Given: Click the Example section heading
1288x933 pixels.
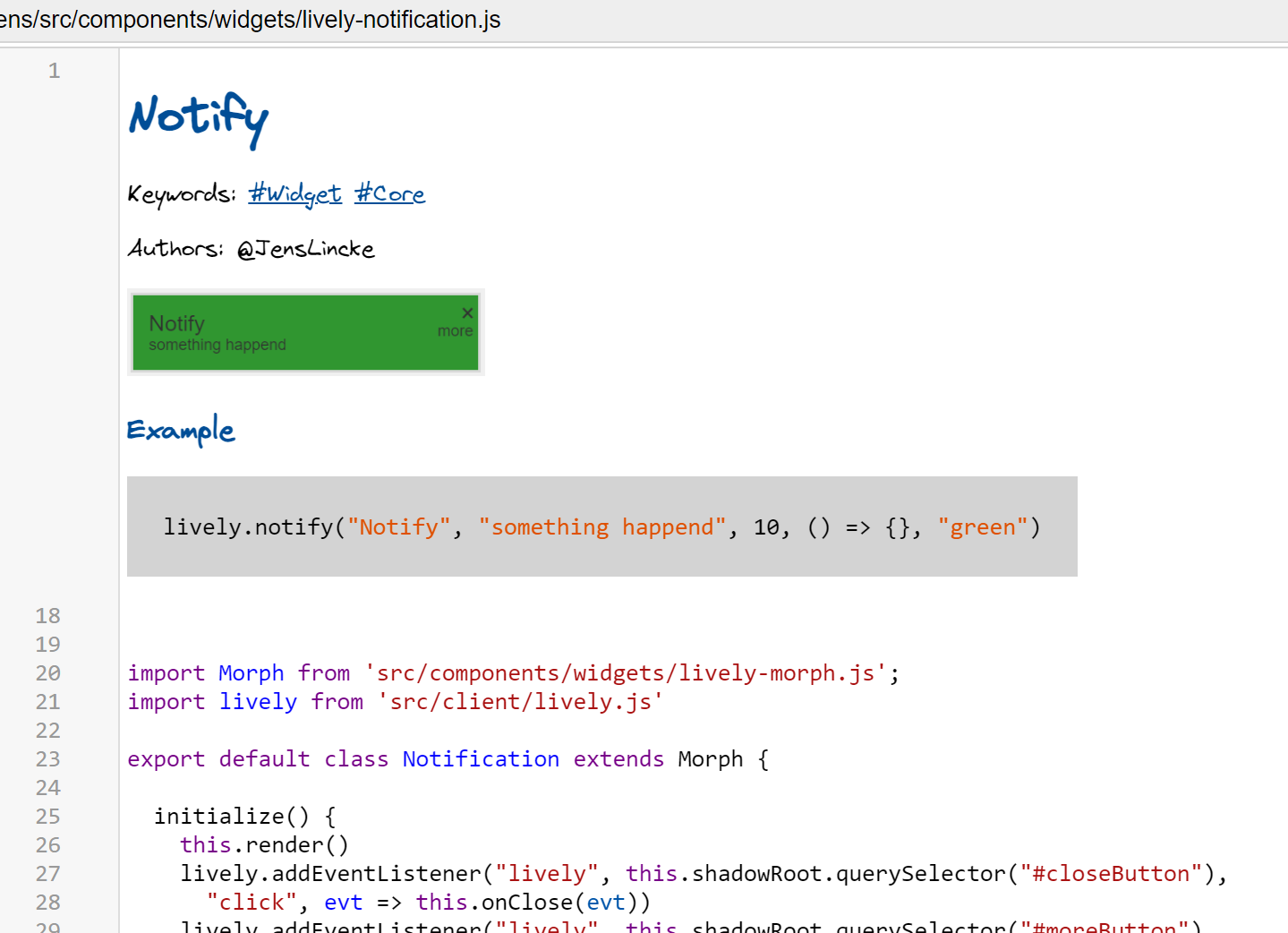Looking at the screenshot, I should 181,431.
